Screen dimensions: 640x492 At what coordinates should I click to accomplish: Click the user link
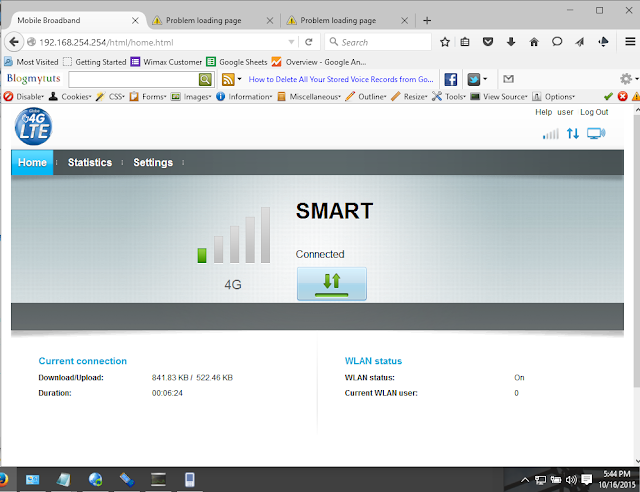[565, 112]
